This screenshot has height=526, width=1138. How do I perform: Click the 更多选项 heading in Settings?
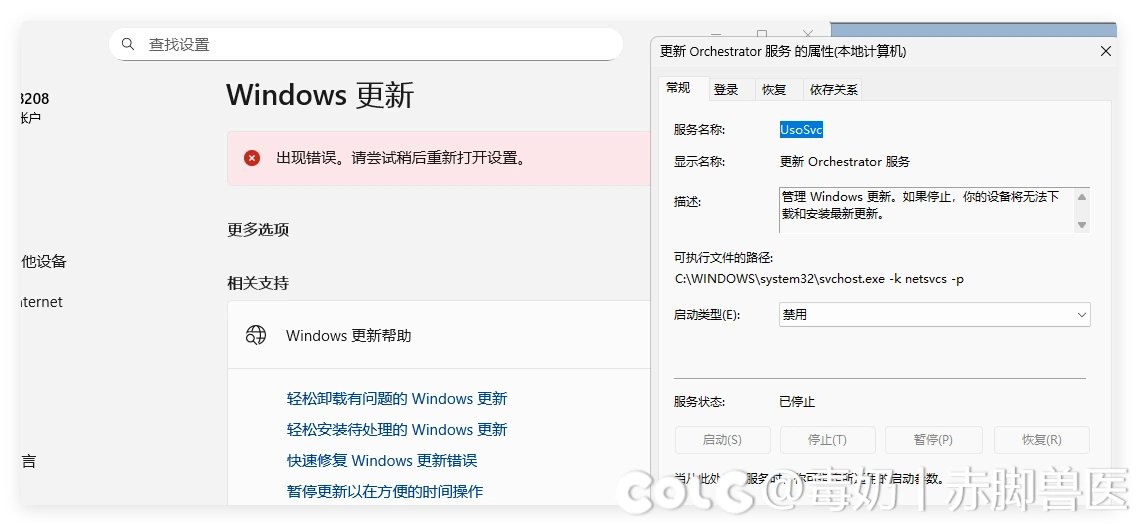pyautogui.click(x=258, y=229)
